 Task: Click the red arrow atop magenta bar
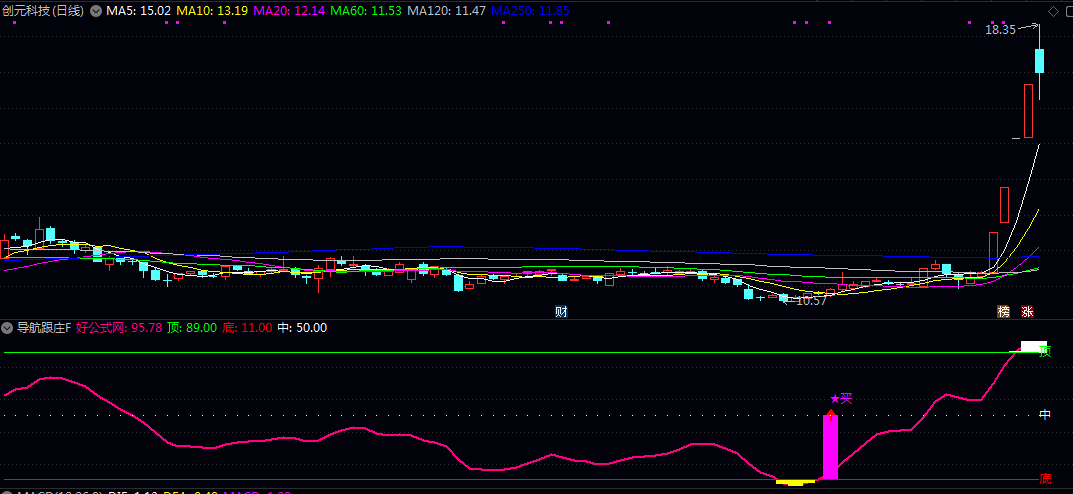pyautogui.click(x=830, y=412)
